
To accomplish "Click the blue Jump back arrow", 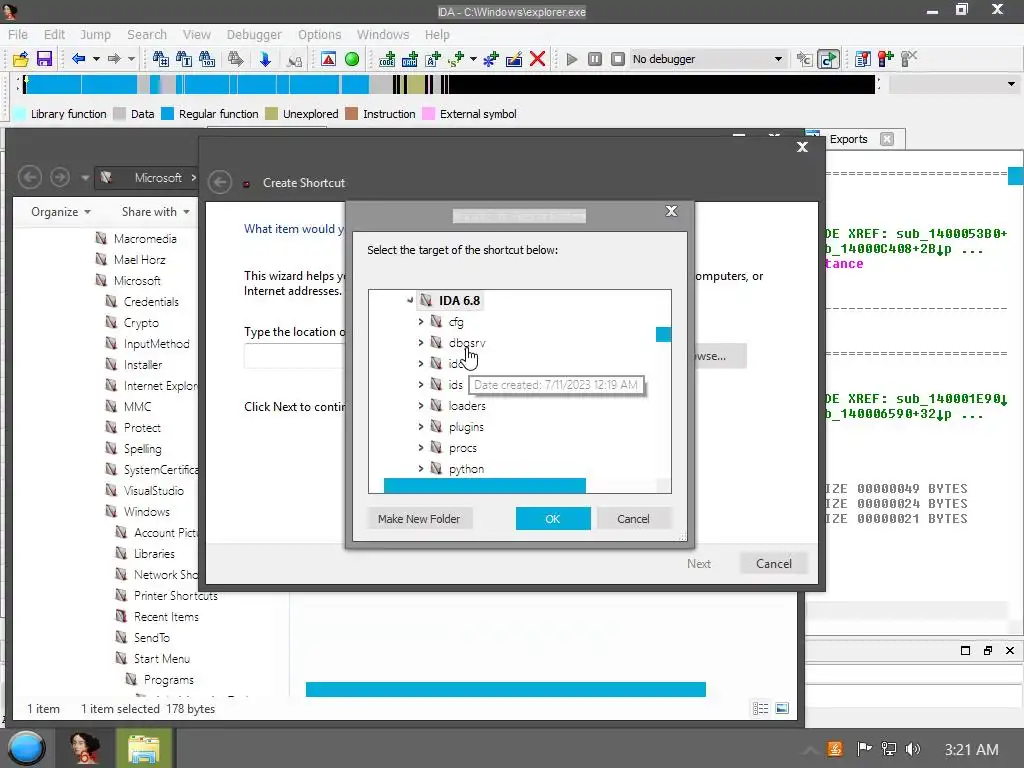I will point(78,59).
